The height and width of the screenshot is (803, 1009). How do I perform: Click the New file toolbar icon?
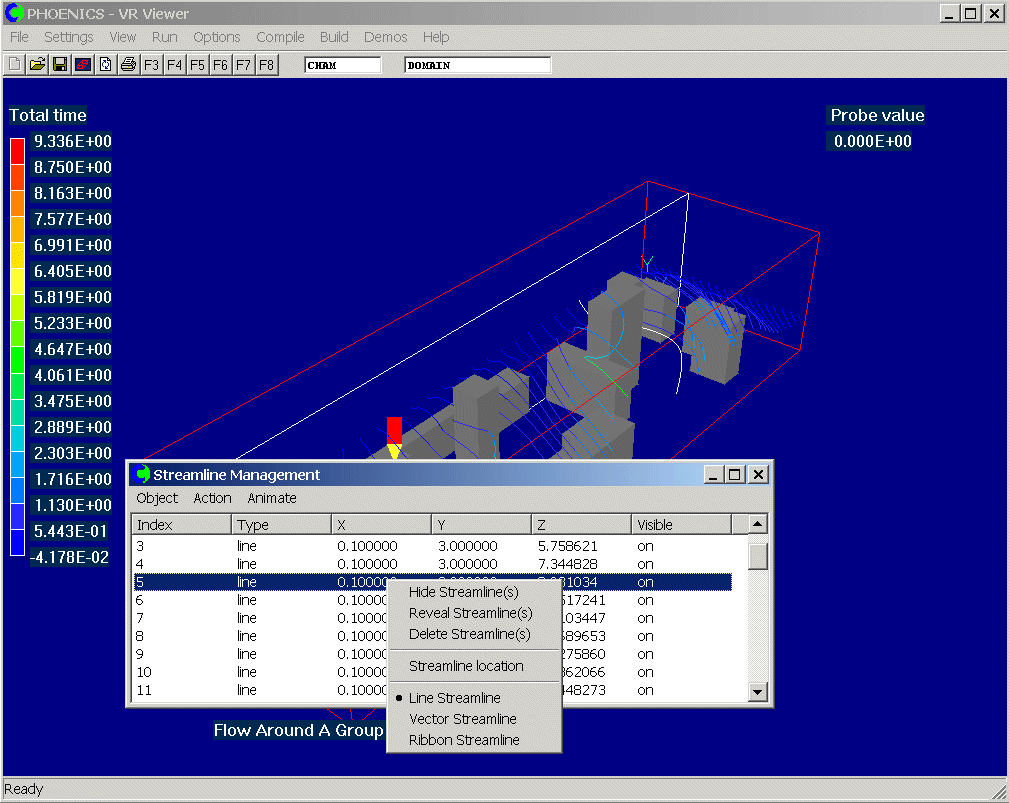15,64
